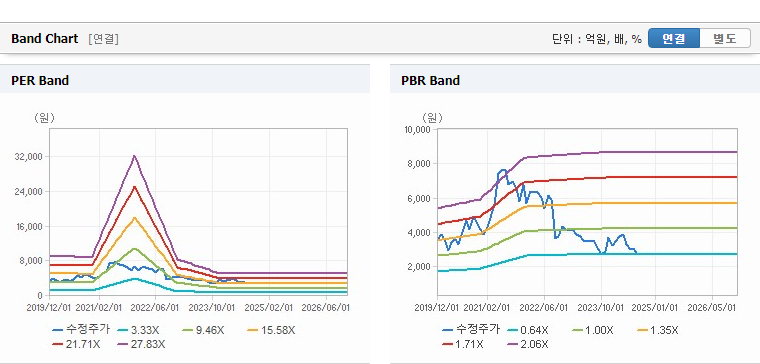The width and height of the screenshot is (760, 364).
Task: Toggle the 27.83X legend entry
Action: (142, 344)
